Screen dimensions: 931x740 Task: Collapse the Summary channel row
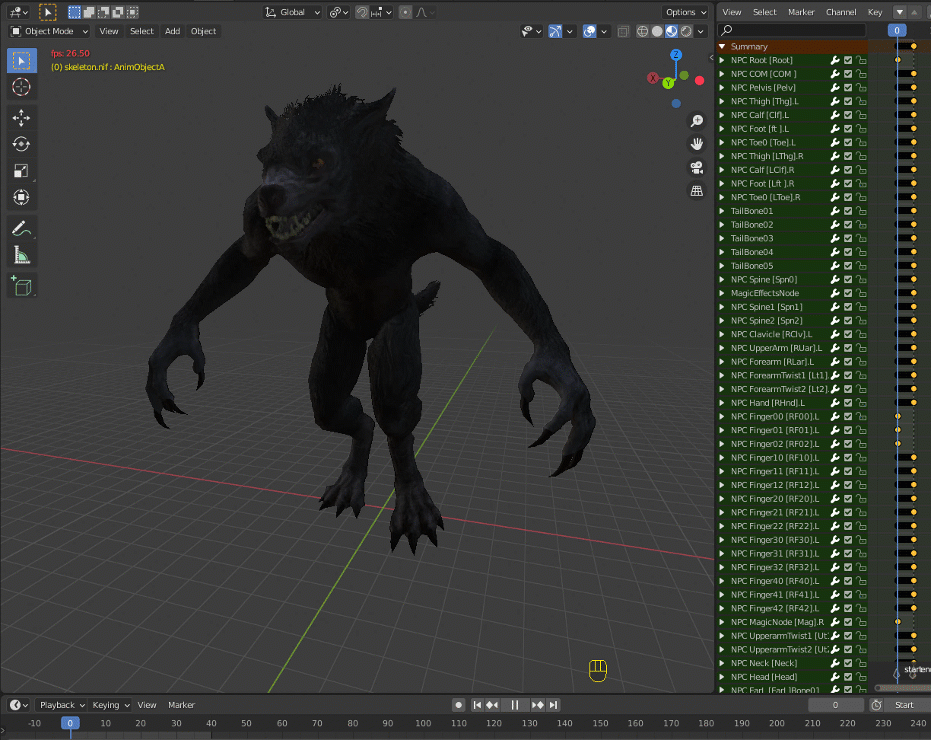pyautogui.click(x=722, y=46)
